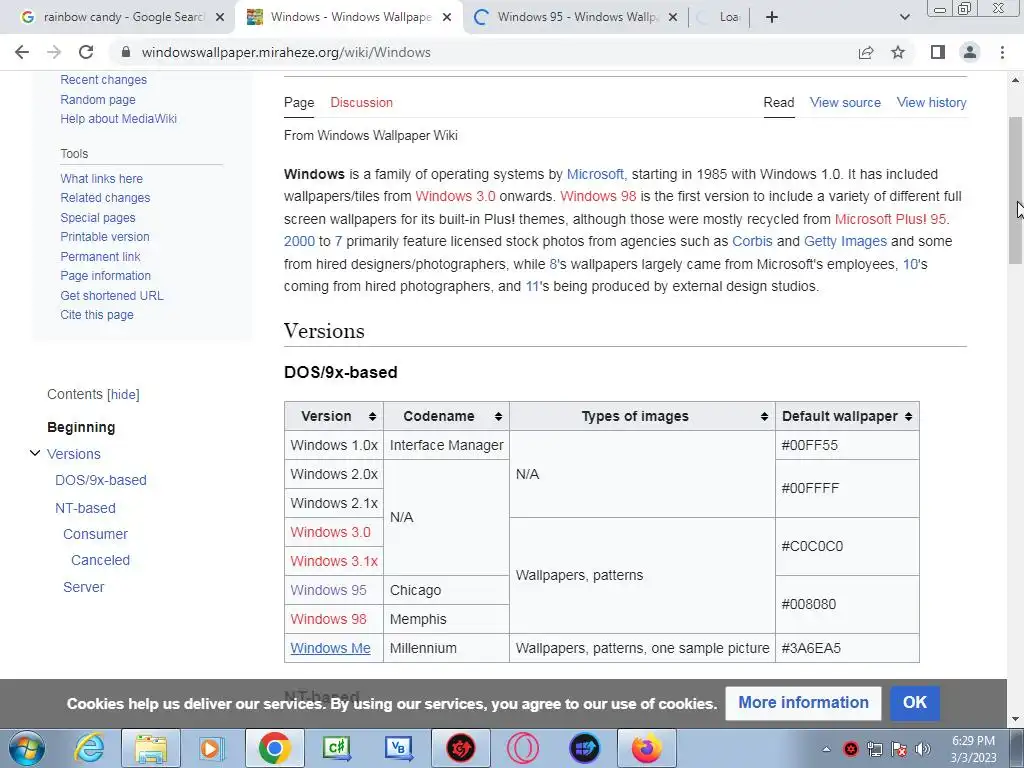Open the Opera browser taskbar icon
The height and width of the screenshot is (768, 1024).
tap(523, 748)
